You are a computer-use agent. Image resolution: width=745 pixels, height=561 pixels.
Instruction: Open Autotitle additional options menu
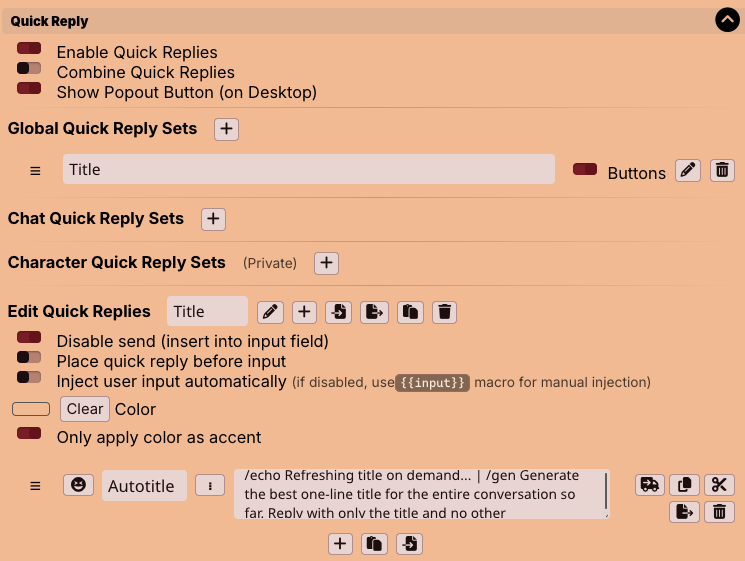point(210,485)
